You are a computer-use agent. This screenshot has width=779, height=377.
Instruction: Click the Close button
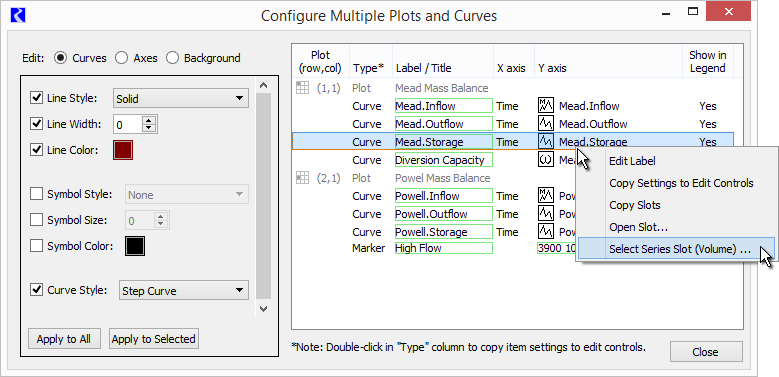706,352
